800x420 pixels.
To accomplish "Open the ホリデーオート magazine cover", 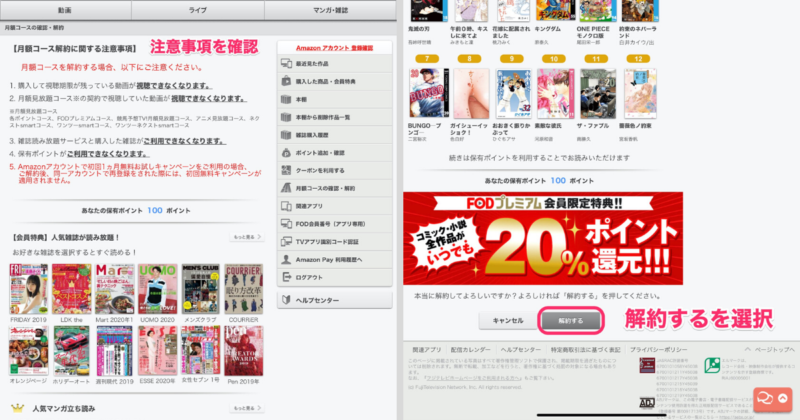I will click(71, 351).
